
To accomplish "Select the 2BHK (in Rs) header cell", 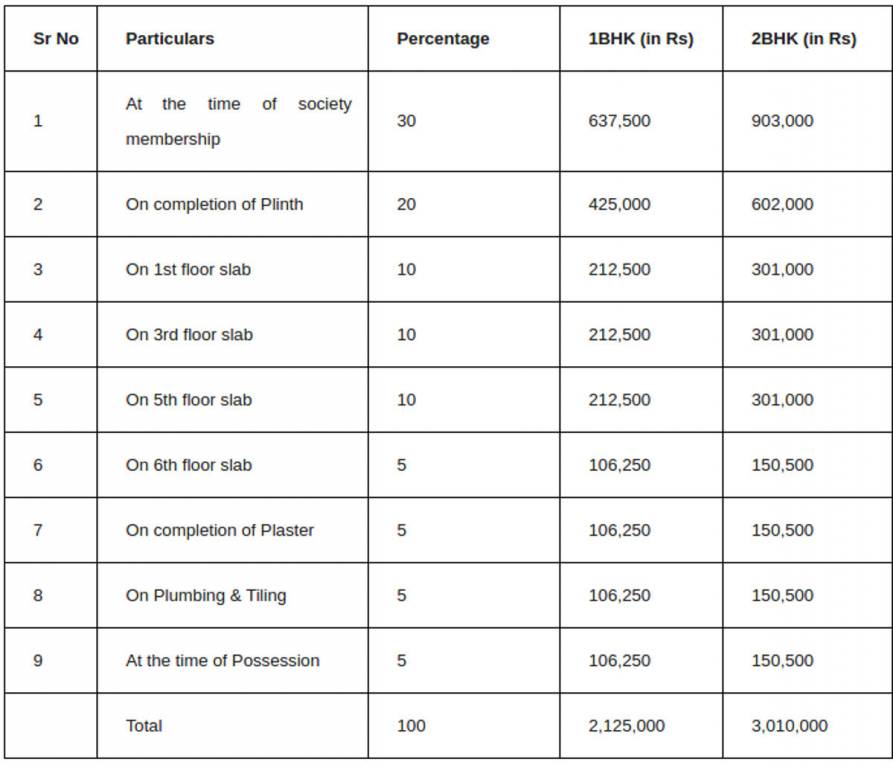I will 806,39.
